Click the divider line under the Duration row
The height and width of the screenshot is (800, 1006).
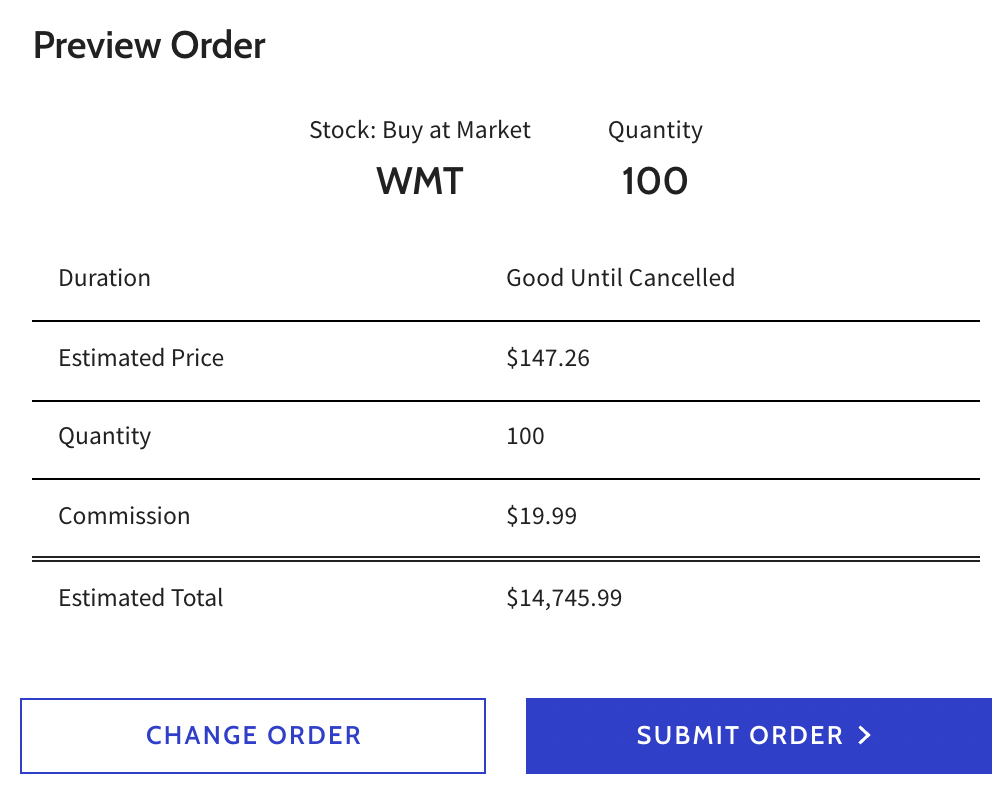click(x=505, y=321)
